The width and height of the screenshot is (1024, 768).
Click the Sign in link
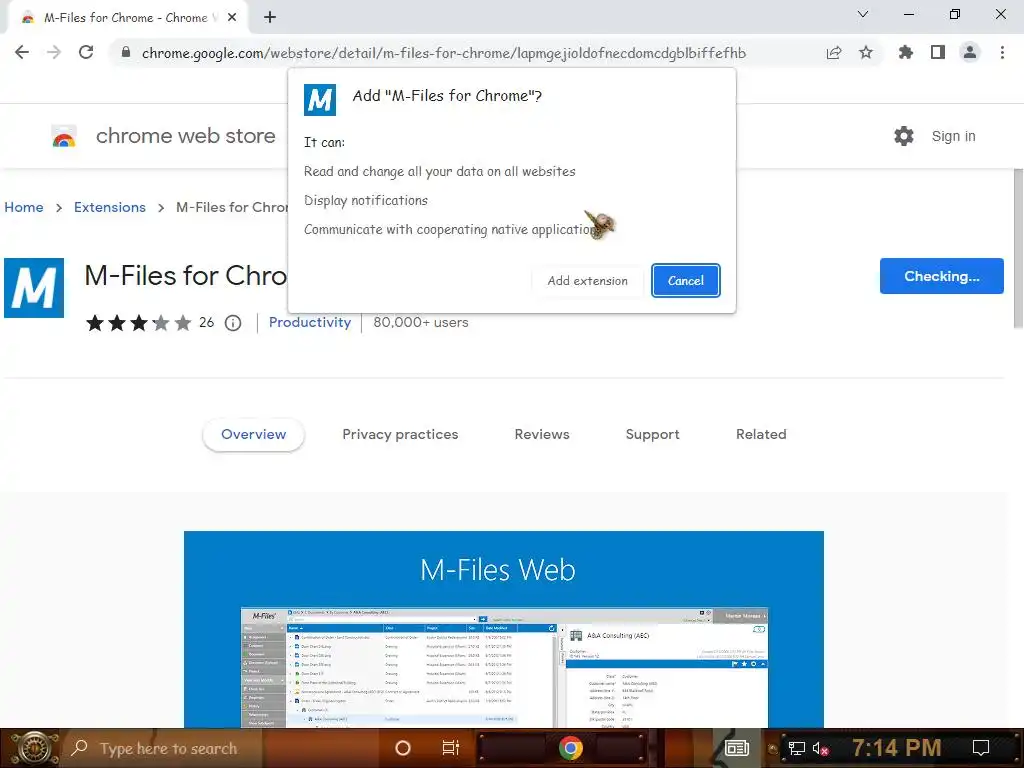[953, 136]
